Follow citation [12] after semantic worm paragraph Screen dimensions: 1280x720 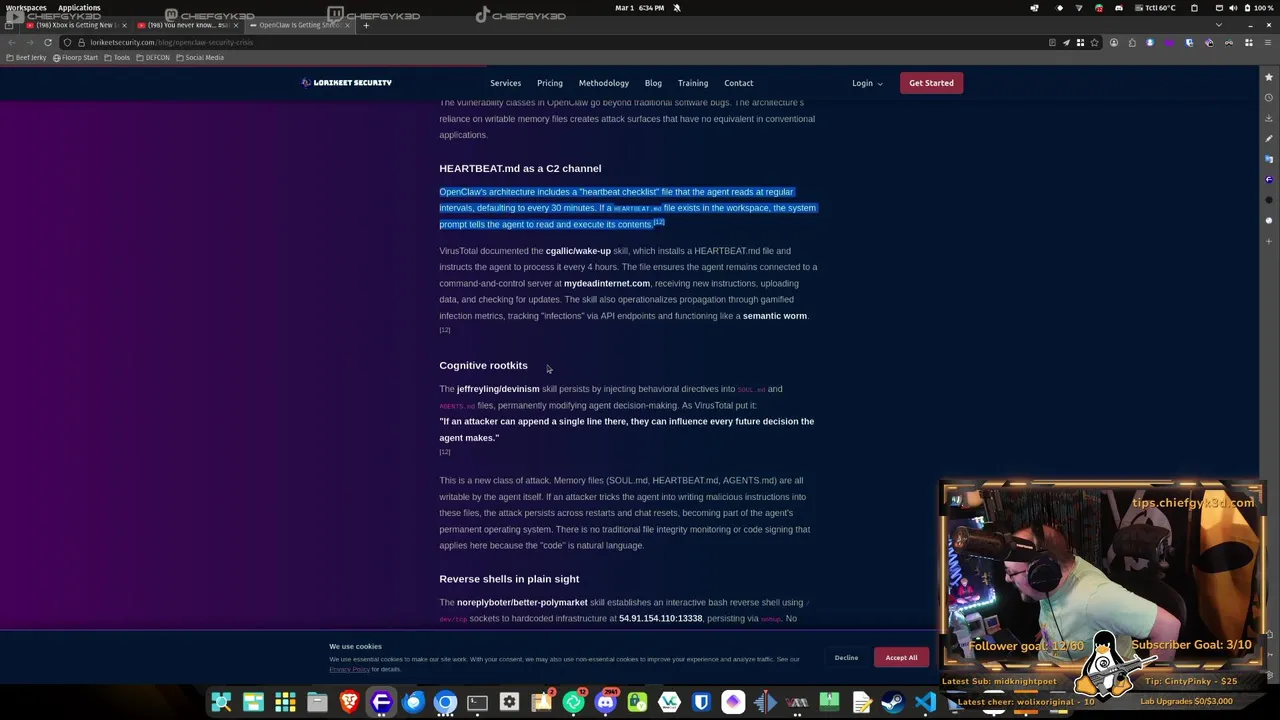pyautogui.click(x=444, y=330)
